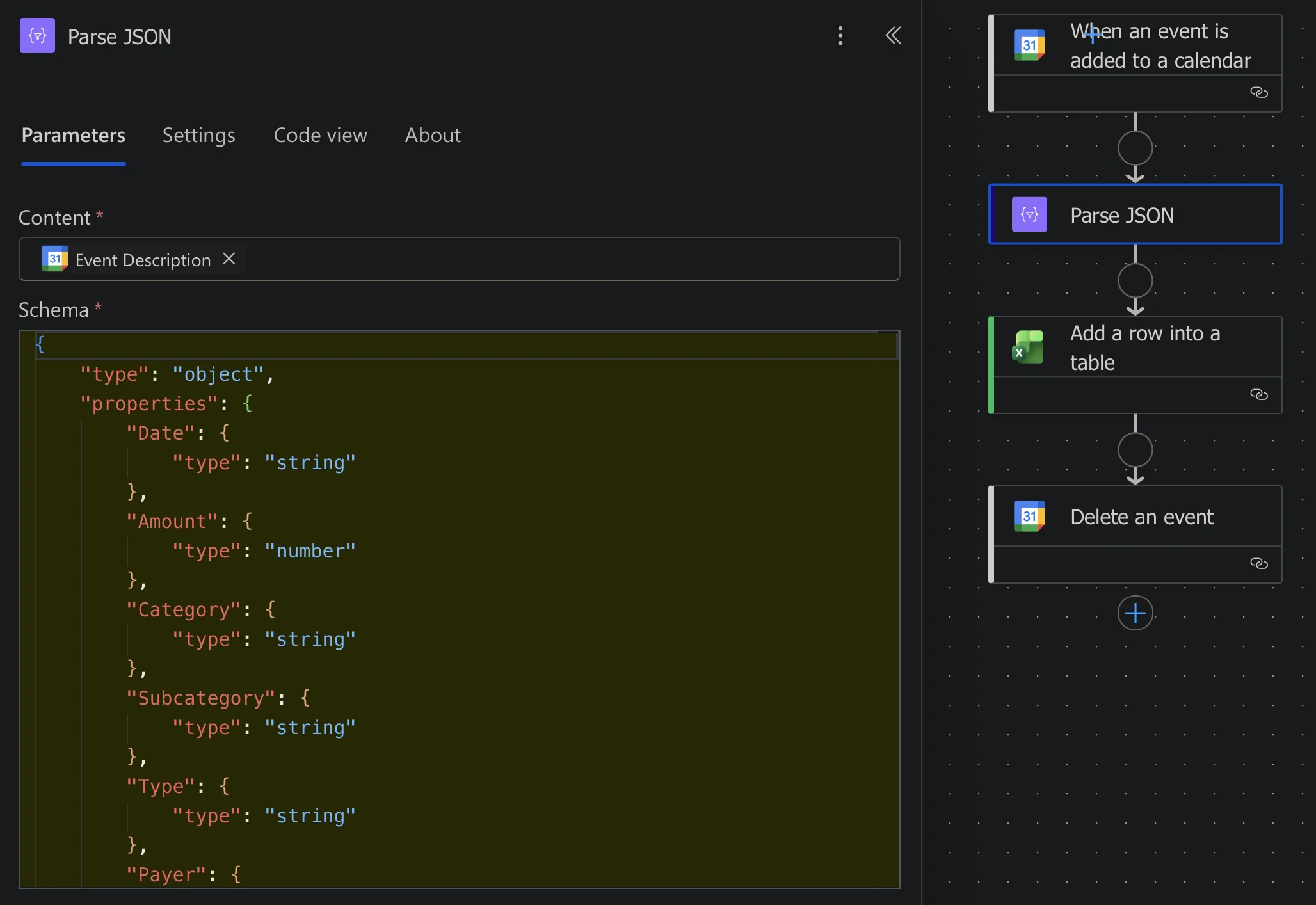Screen dimensions: 1316x905
Task: Click the "properties" key in the schema
Action: click(149, 404)
